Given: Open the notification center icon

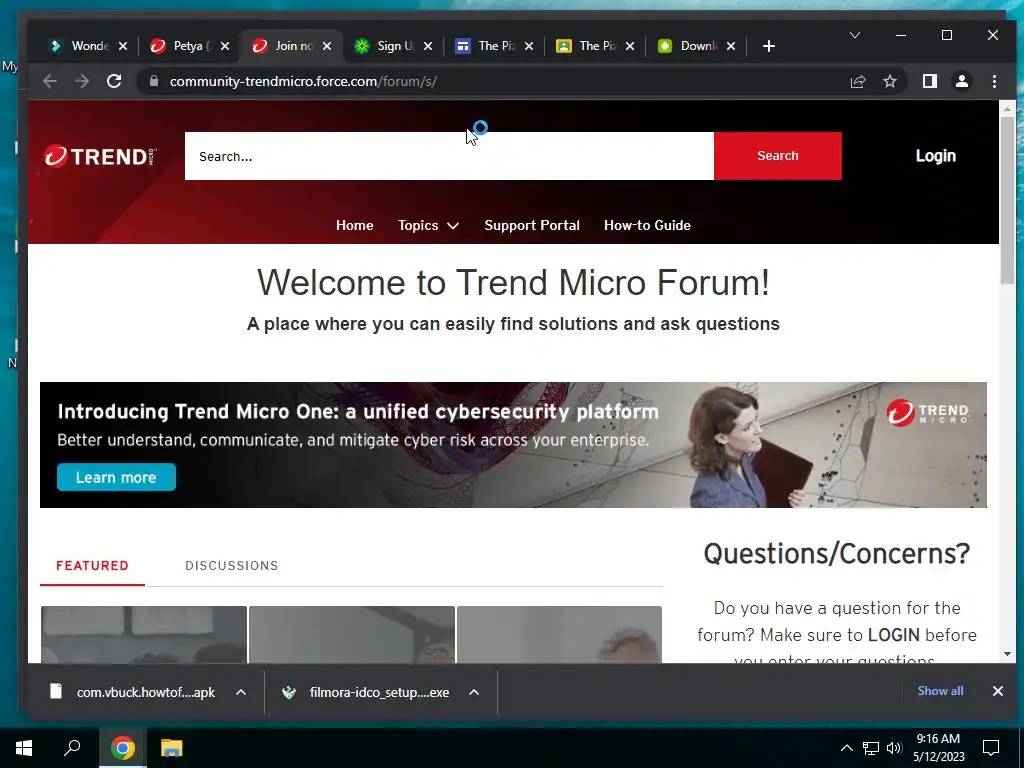Looking at the screenshot, I should point(991,748).
